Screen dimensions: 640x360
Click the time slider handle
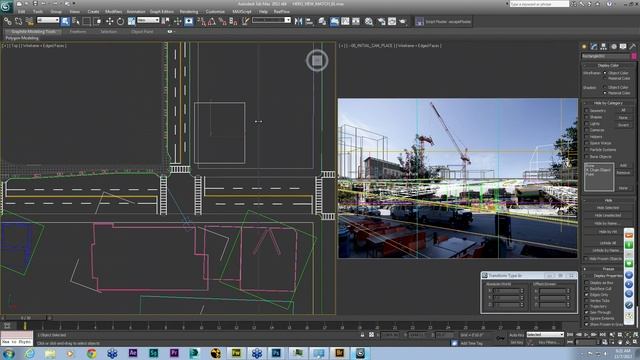click(26, 318)
